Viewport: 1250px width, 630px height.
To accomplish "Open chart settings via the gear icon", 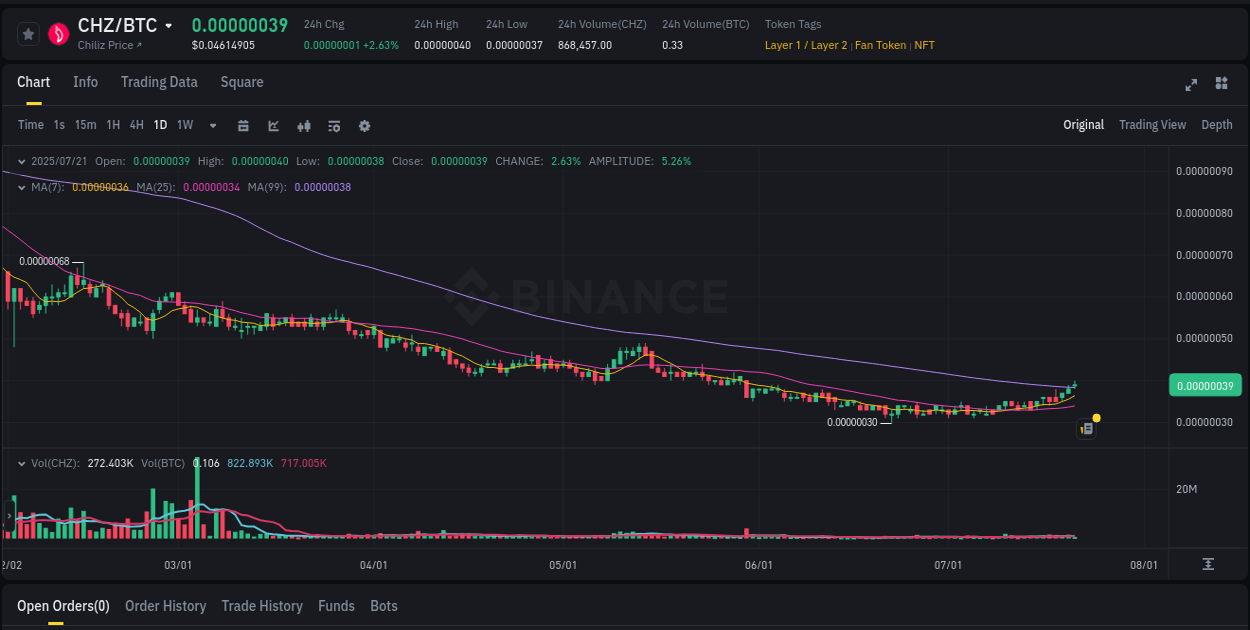I will click(364, 125).
